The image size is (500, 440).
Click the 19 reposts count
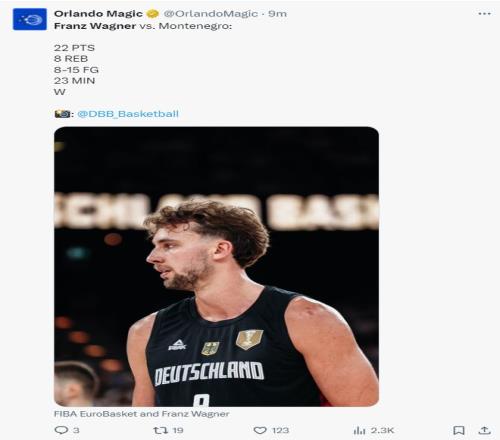[x=178, y=430]
